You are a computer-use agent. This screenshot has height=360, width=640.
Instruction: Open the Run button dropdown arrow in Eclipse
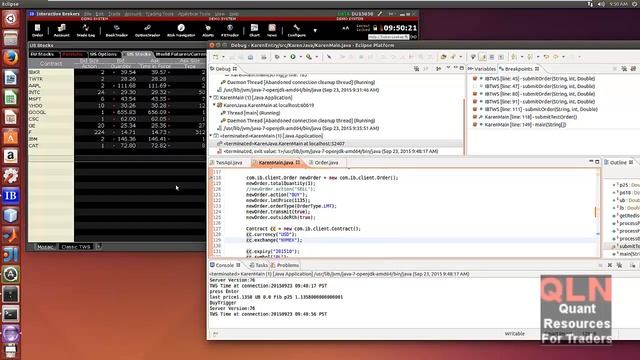coord(300,57)
